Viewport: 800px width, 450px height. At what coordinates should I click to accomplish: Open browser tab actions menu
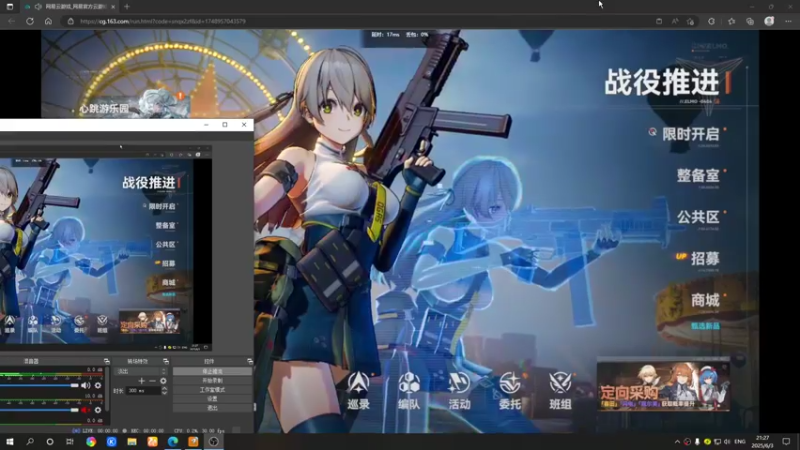[x=10, y=7]
